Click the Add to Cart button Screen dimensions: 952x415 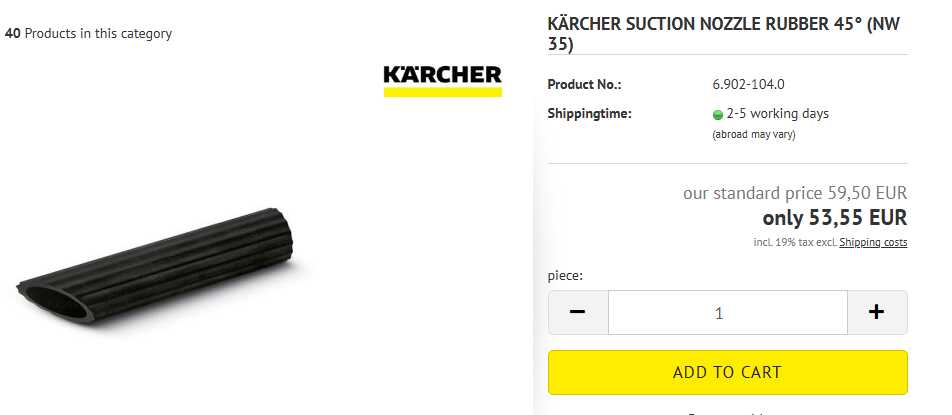727,372
